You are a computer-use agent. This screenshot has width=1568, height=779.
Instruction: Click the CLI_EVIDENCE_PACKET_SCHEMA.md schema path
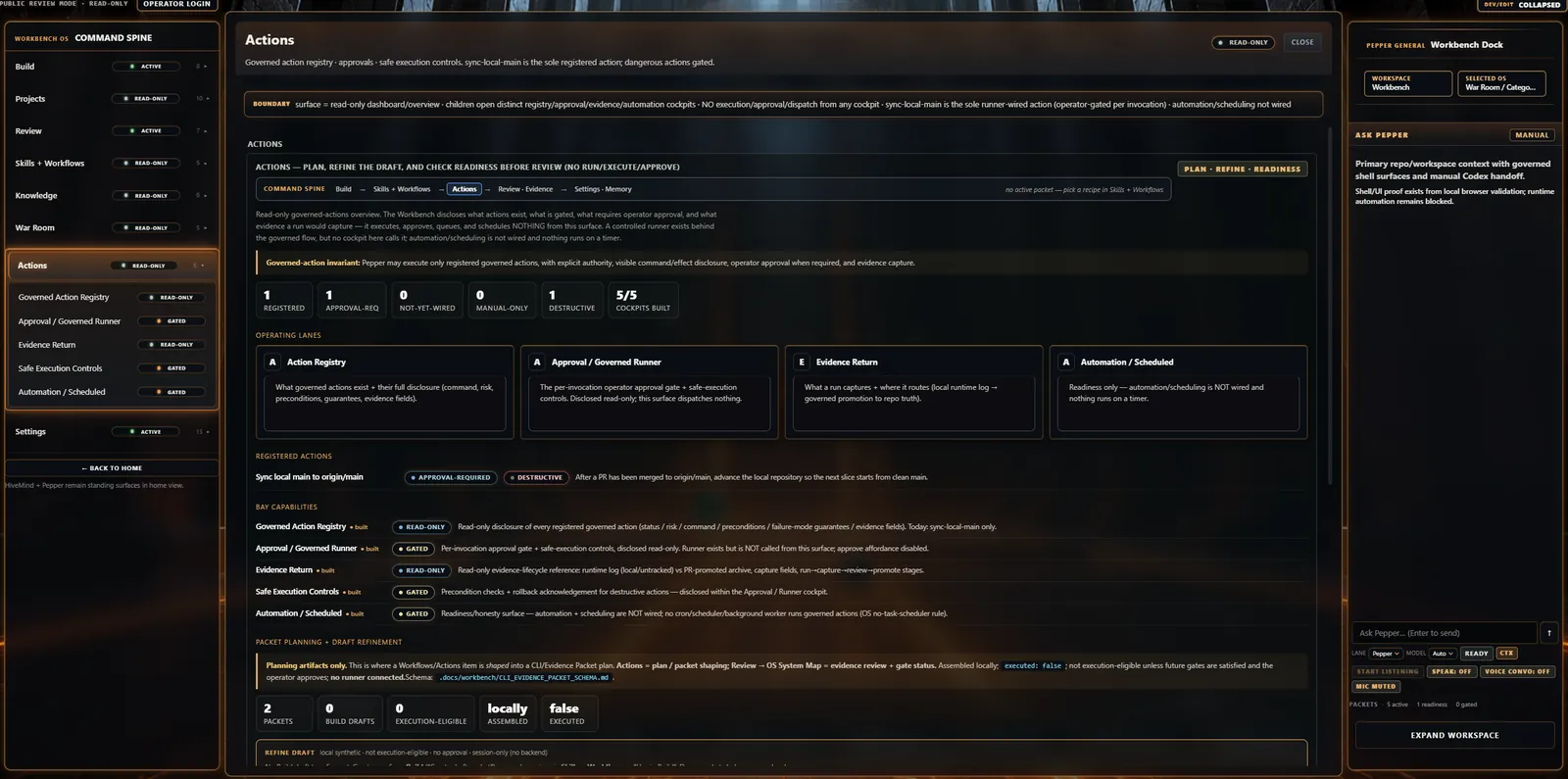[x=524, y=678]
